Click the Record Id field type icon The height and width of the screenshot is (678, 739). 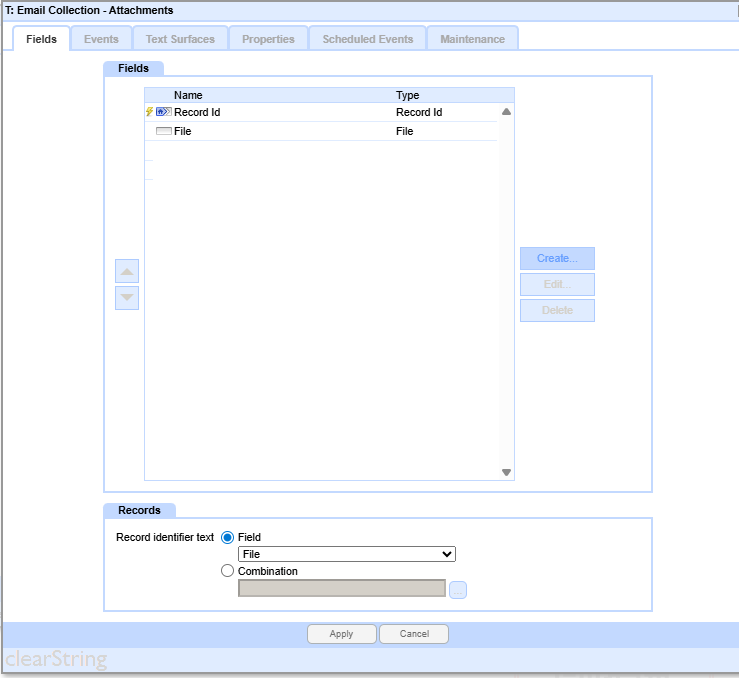[x=163, y=112]
